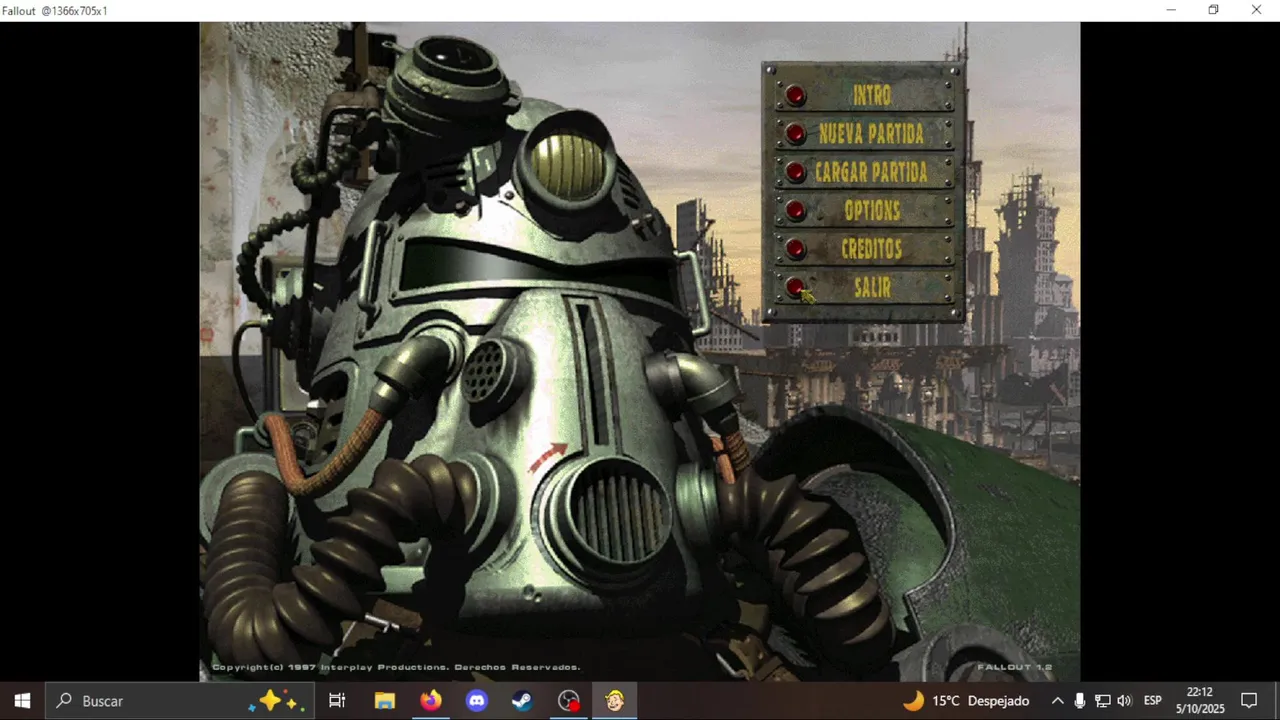1280x720 pixels.
Task: Open the weather widget showing 15°C Despejado
Action: point(966,701)
